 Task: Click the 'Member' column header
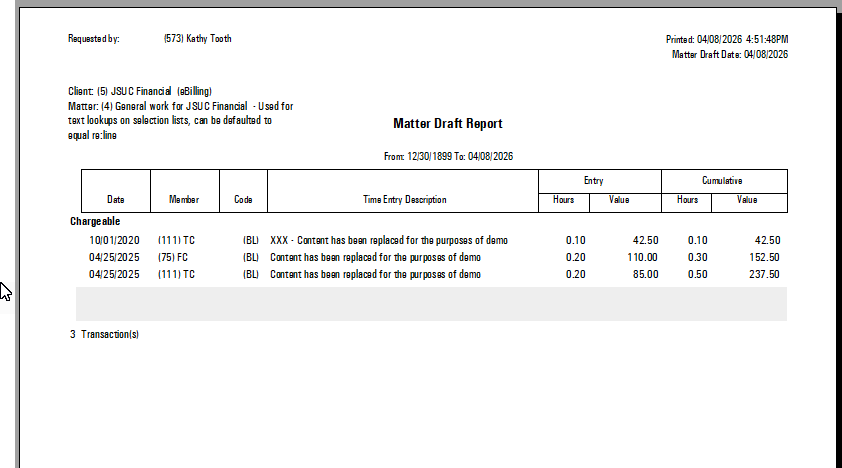[x=184, y=200]
